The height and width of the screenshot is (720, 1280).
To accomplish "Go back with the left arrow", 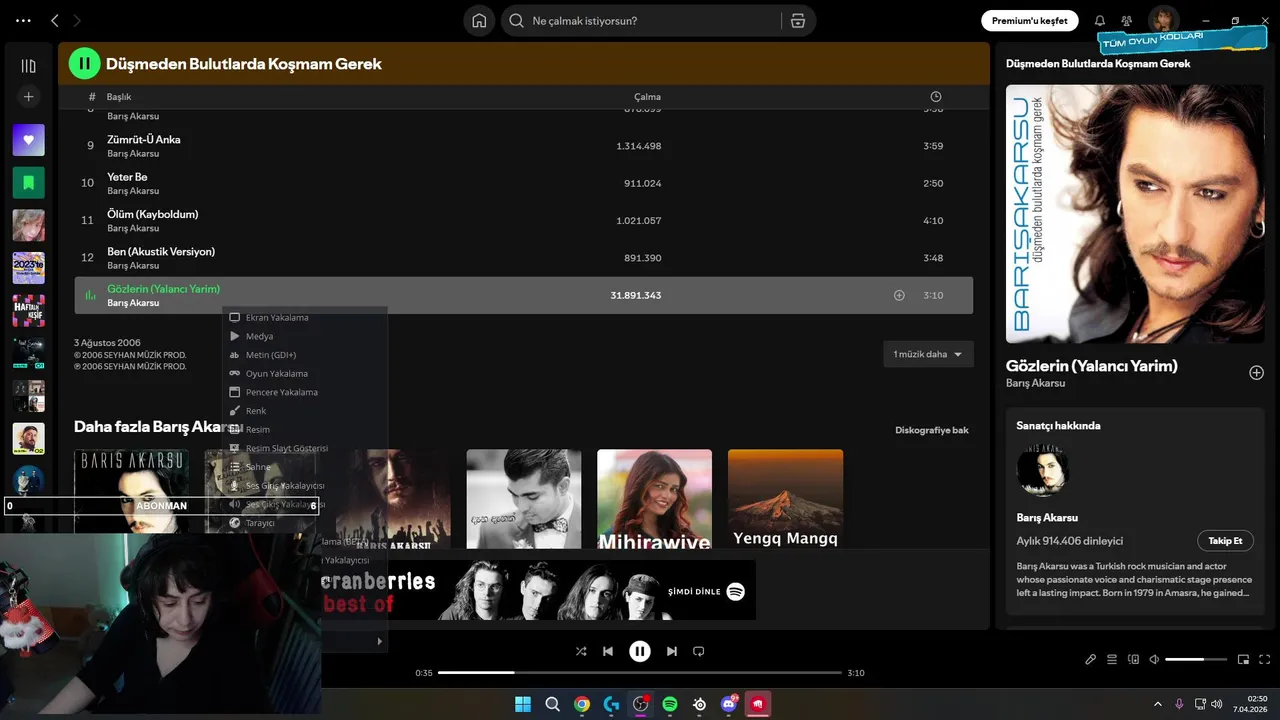I will pyautogui.click(x=55, y=20).
